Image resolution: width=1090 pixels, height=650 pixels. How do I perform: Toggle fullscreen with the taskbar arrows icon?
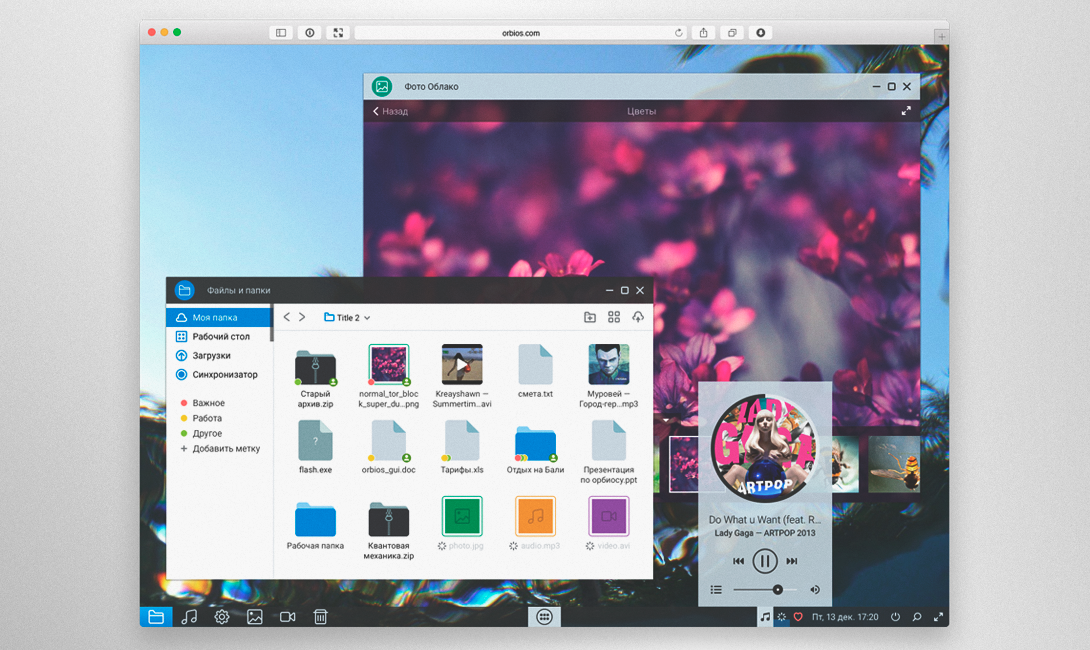click(938, 617)
